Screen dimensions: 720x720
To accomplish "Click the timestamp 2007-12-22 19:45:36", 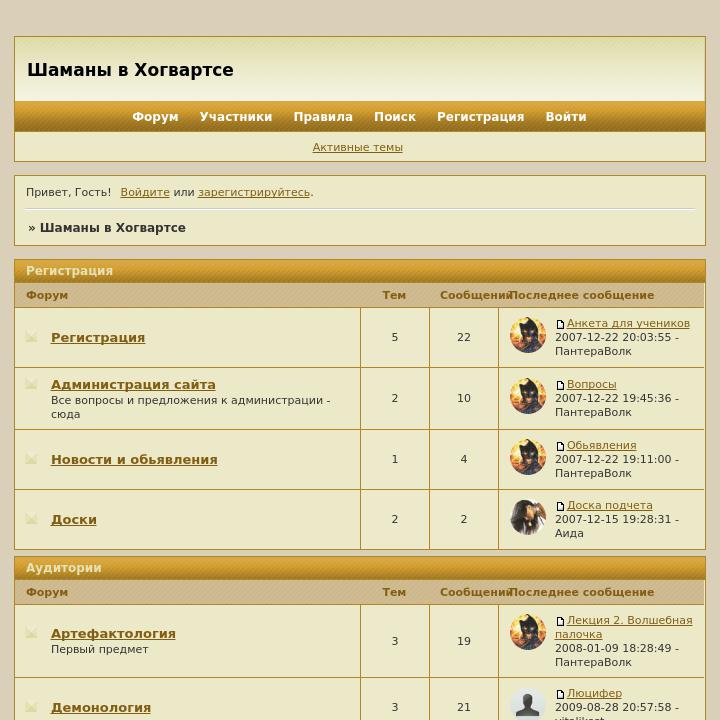I will tap(613, 398).
